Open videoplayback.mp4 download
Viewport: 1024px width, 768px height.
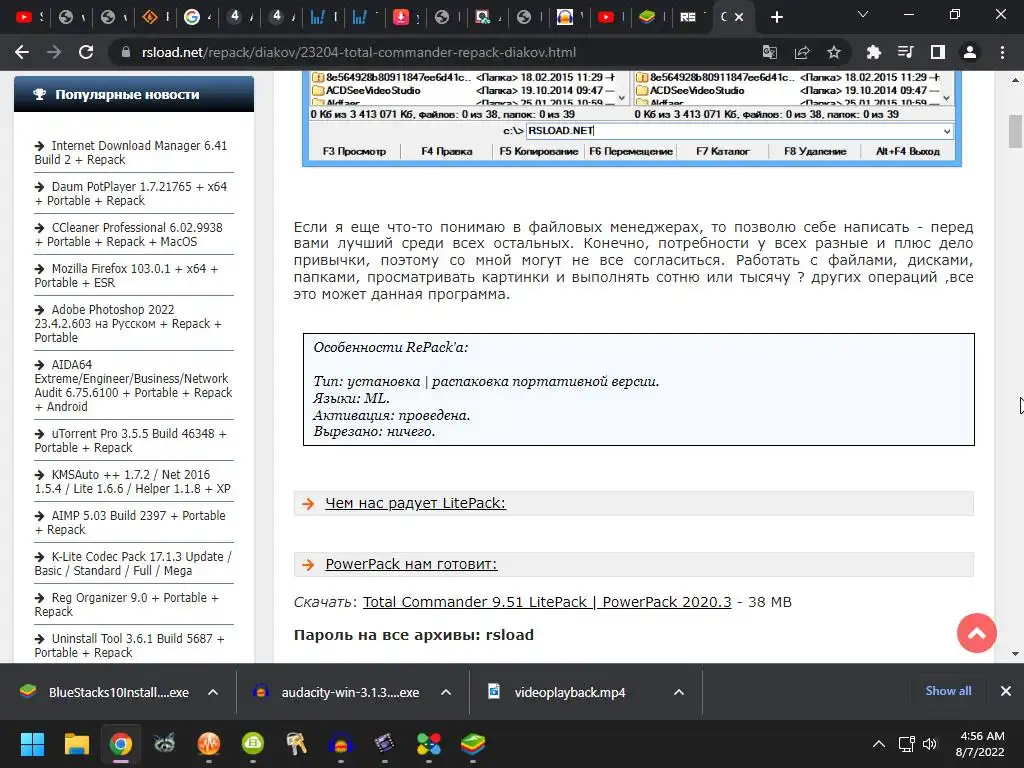[x=557, y=692]
